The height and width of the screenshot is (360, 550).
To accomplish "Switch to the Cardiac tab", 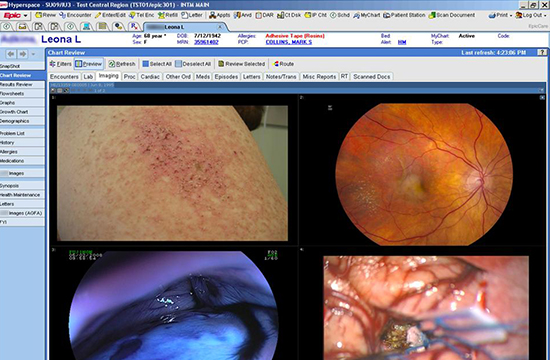I will click(x=150, y=76).
